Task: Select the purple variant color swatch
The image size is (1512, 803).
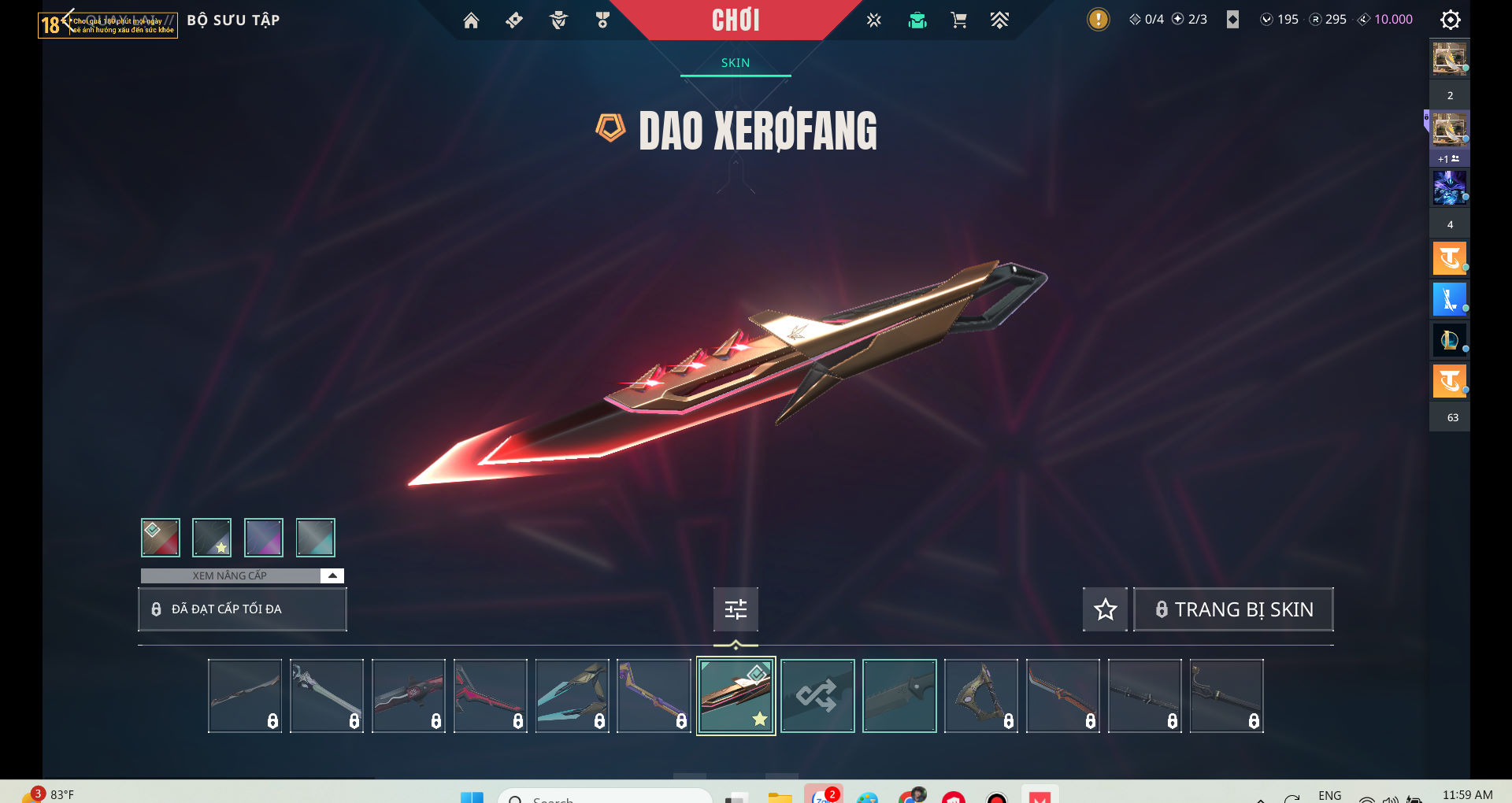Action: tap(264, 538)
